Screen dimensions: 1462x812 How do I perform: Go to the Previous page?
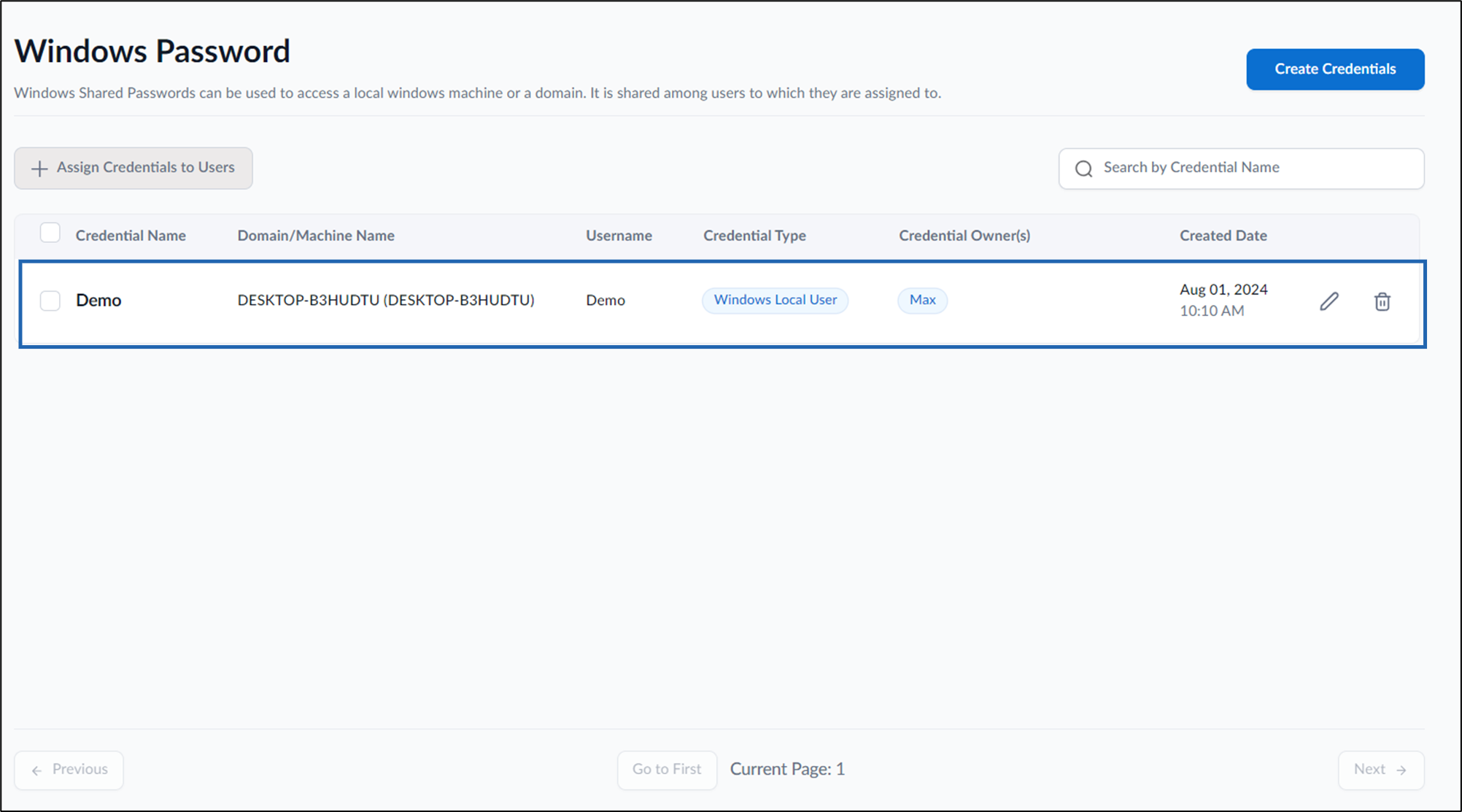[x=69, y=770]
